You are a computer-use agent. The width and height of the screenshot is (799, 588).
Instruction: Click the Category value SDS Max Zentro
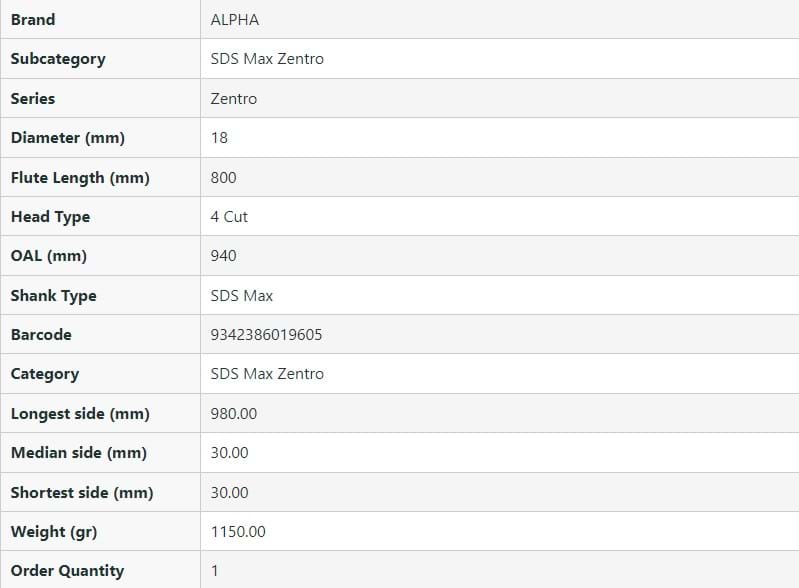pos(267,374)
